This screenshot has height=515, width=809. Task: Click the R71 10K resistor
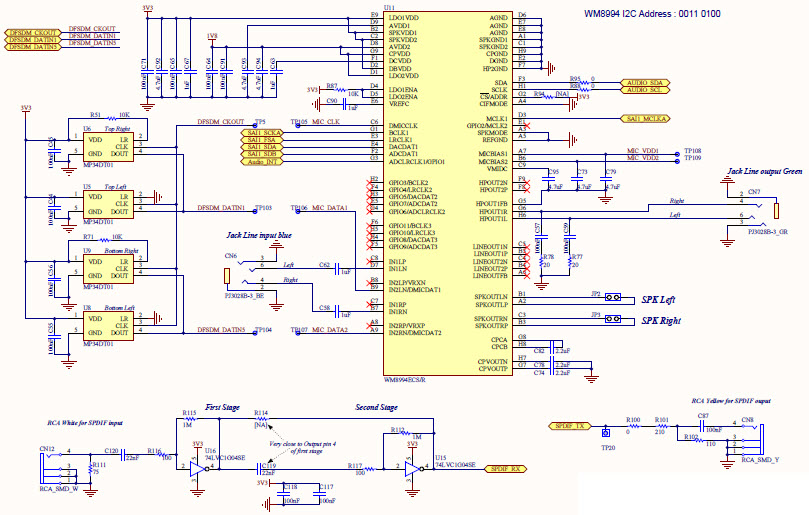103,238
